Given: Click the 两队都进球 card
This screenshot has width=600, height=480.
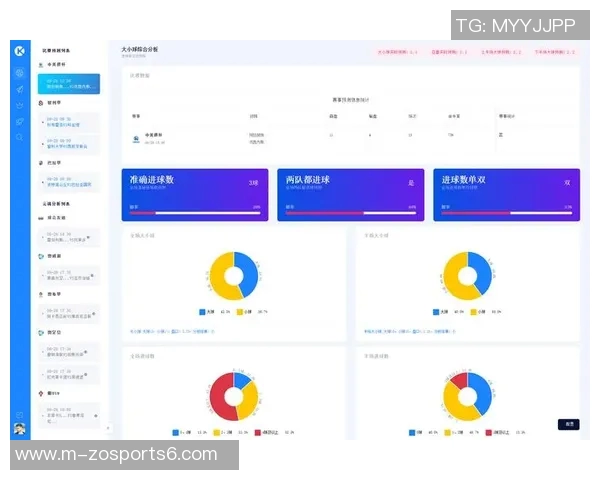Looking at the screenshot, I should [351, 195].
